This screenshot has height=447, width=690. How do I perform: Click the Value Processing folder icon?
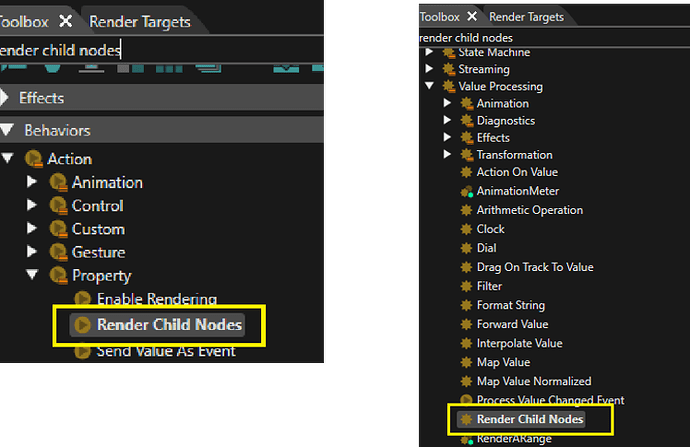point(448,86)
